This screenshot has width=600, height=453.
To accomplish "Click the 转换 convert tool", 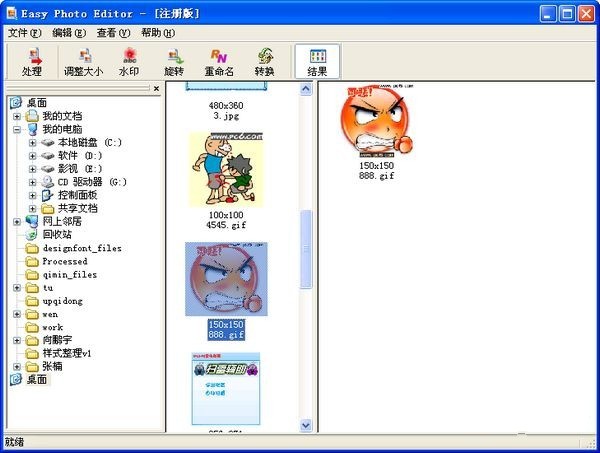I will [264, 62].
